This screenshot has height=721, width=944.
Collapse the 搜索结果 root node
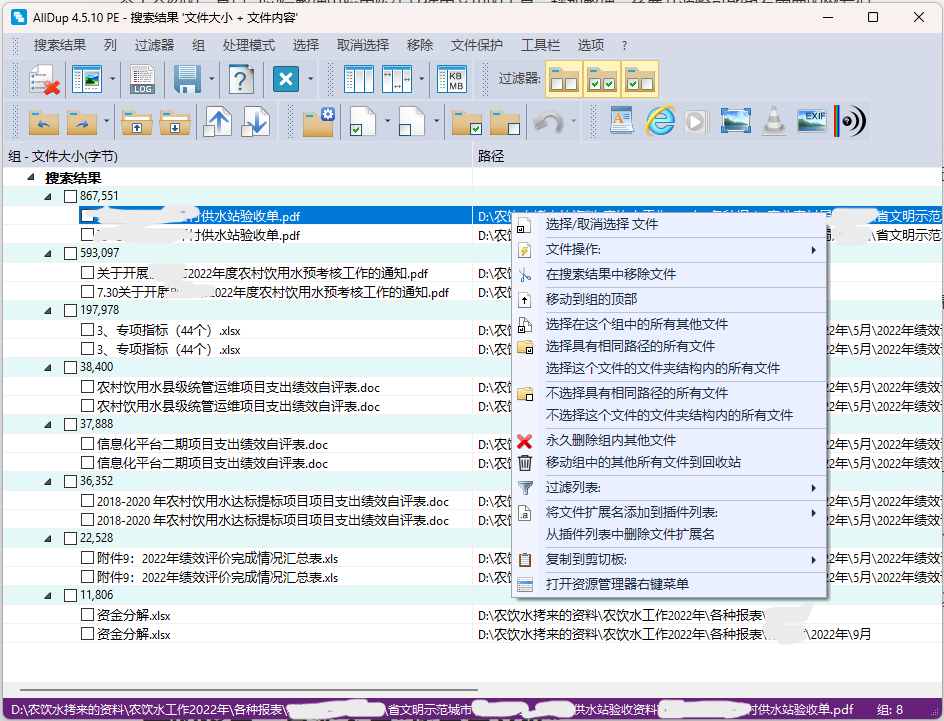31,178
